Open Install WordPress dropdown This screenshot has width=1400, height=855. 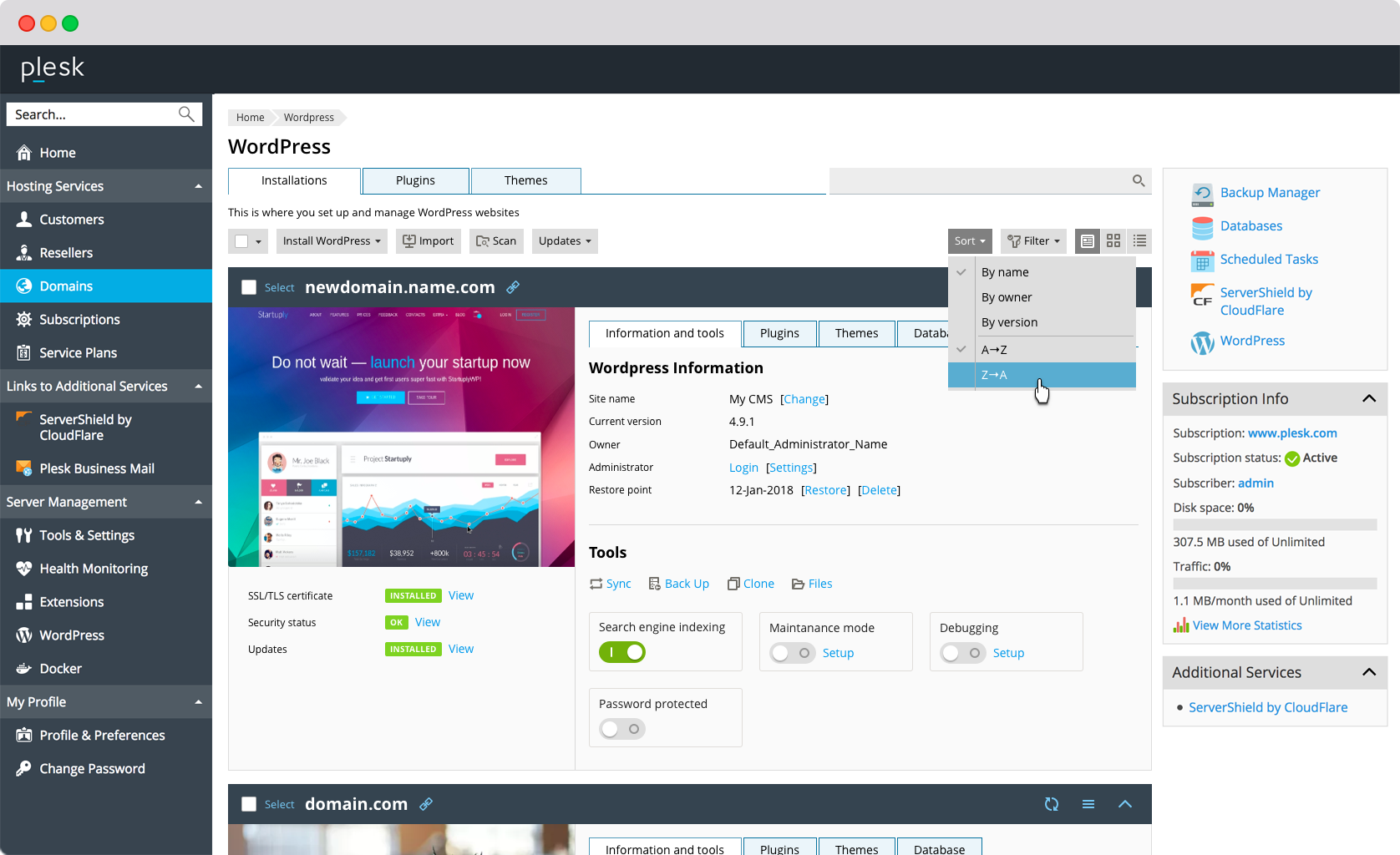(332, 241)
